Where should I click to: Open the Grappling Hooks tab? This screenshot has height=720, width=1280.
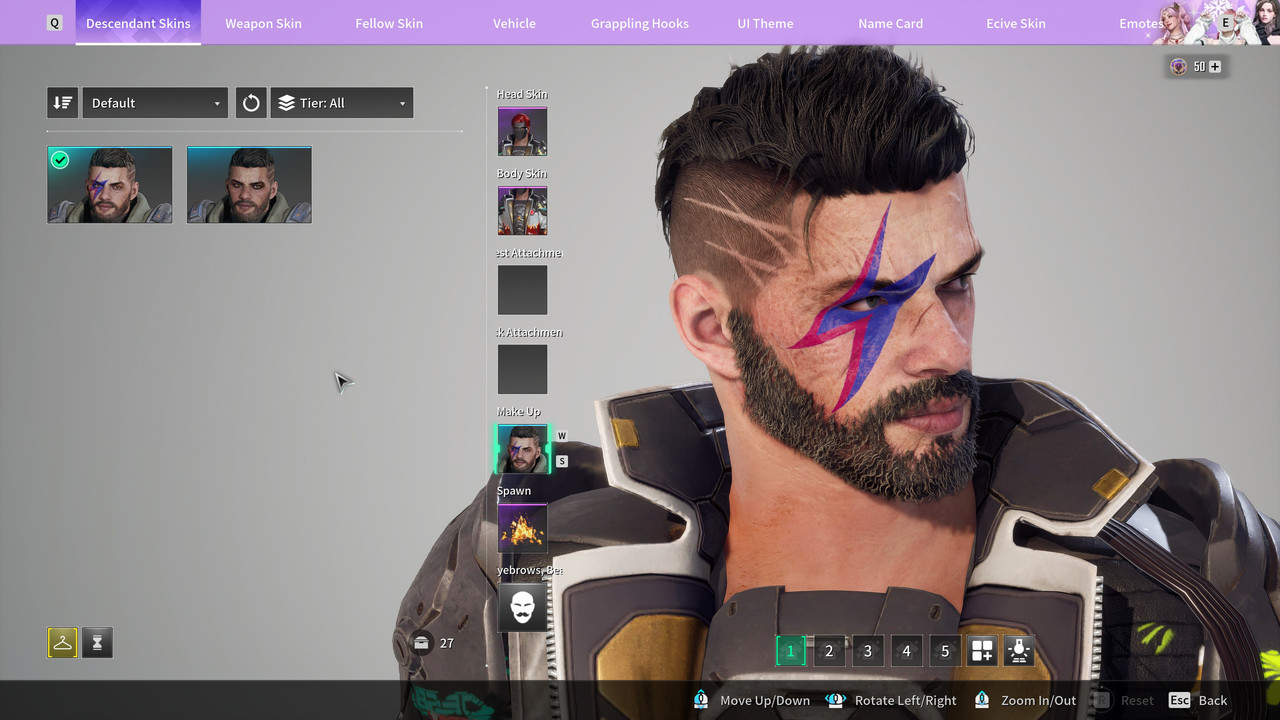pos(640,23)
